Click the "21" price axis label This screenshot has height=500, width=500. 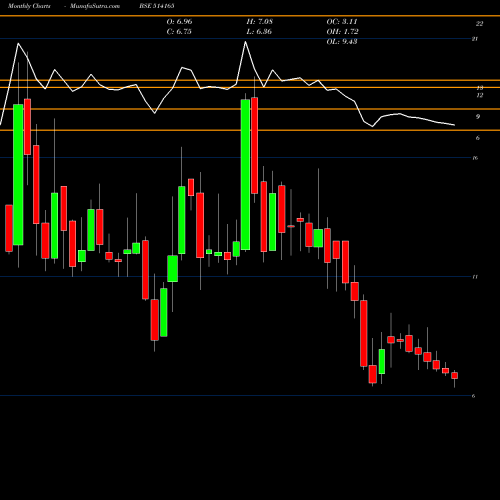click(x=475, y=39)
